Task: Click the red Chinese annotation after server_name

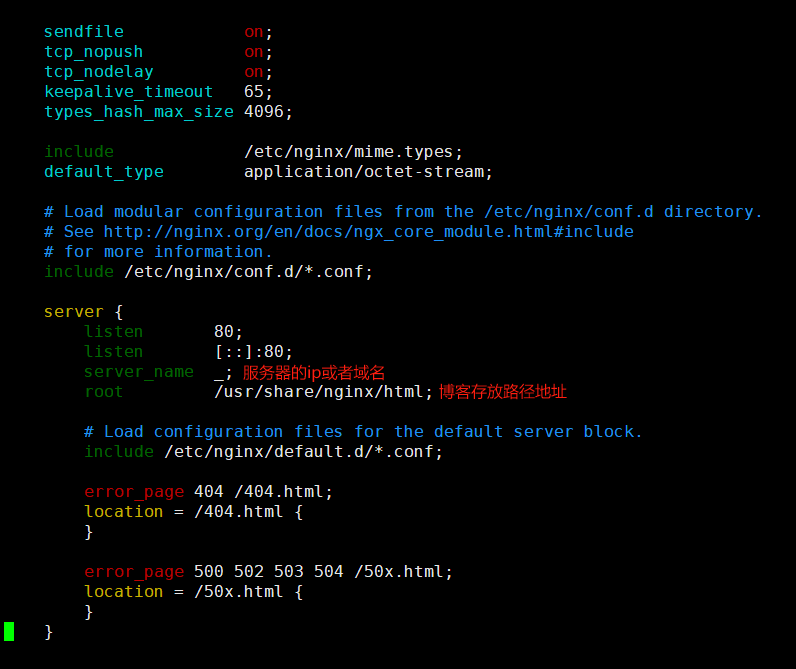Action: tap(314, 372)
